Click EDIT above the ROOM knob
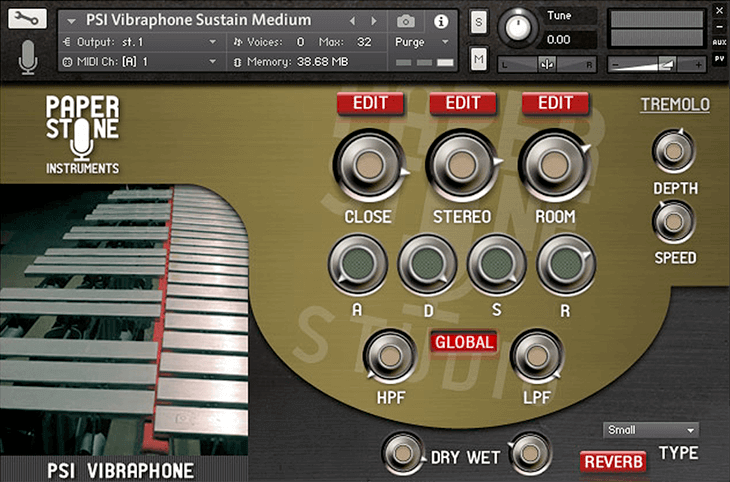730x482 pixels. (x=555, y=103)
